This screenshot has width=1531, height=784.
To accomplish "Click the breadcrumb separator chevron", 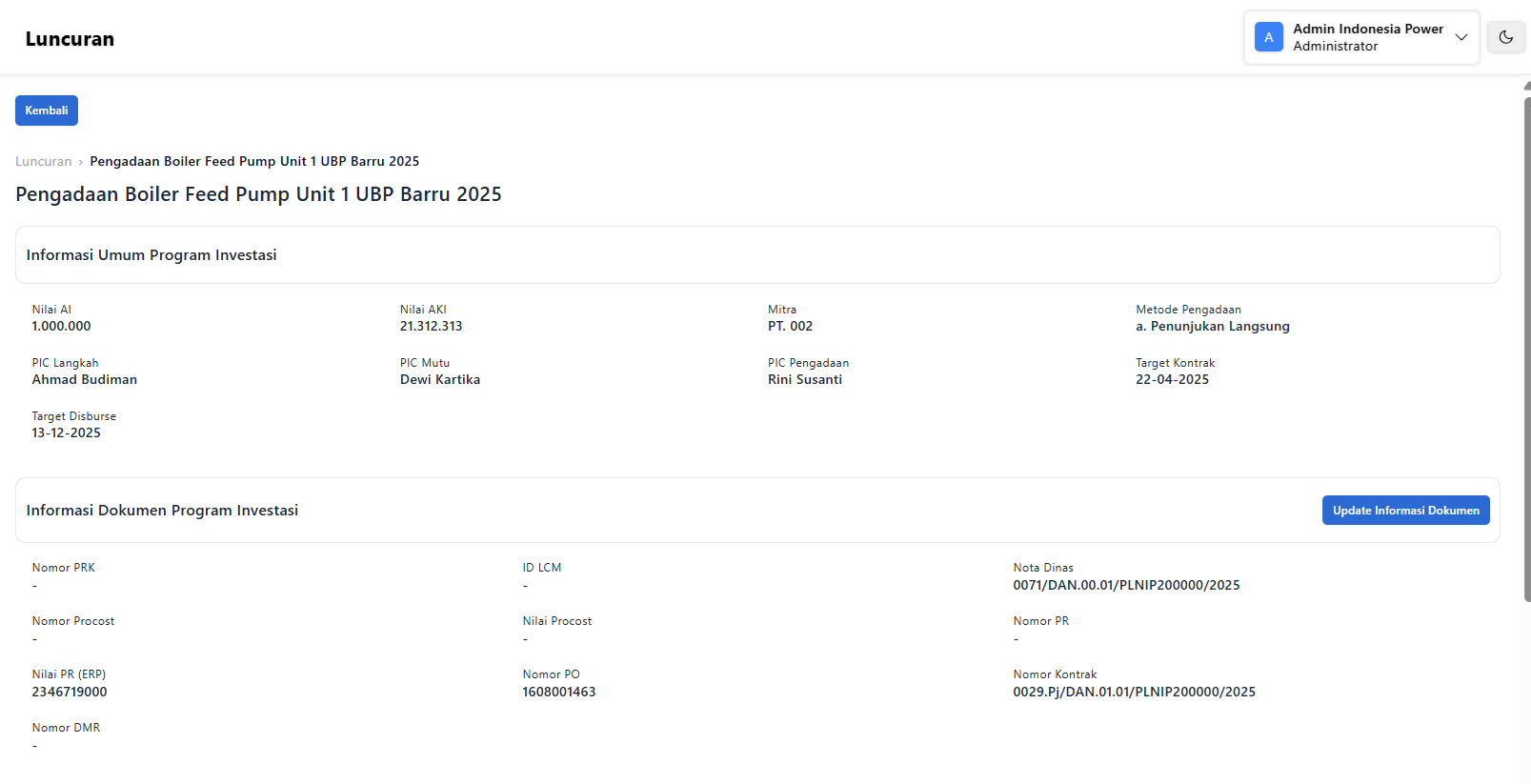I will tap(81, 162).
